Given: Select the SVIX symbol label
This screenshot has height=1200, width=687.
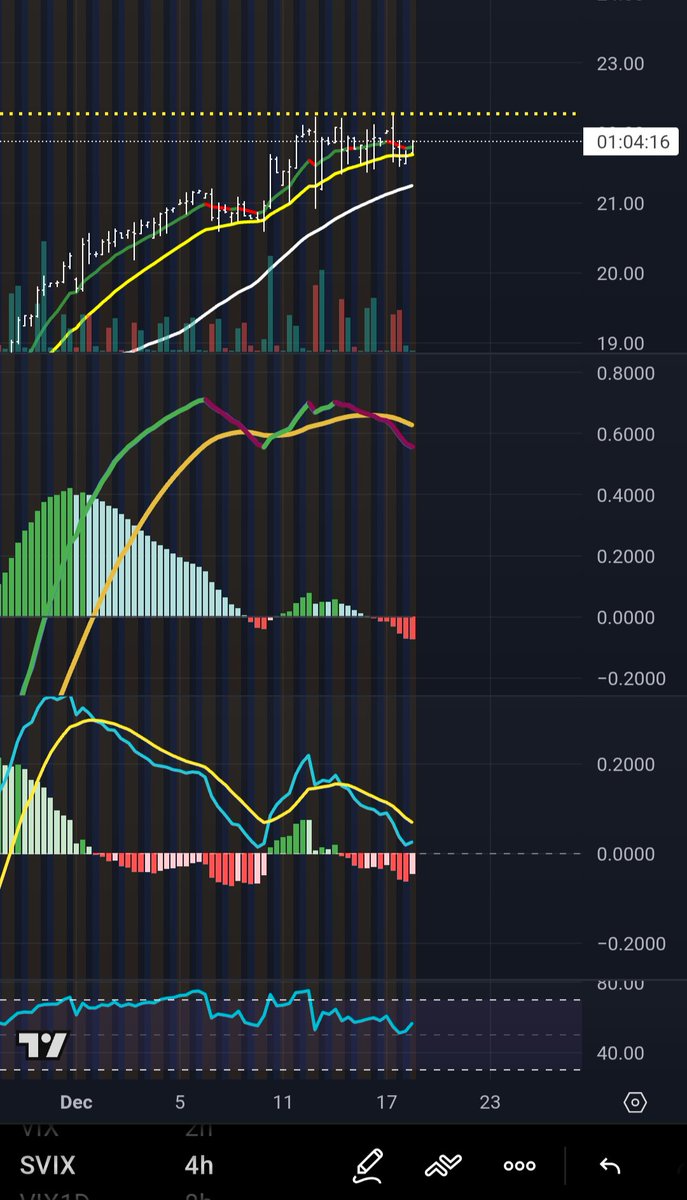Looking at the screenshot, I should coord(48,1165).
